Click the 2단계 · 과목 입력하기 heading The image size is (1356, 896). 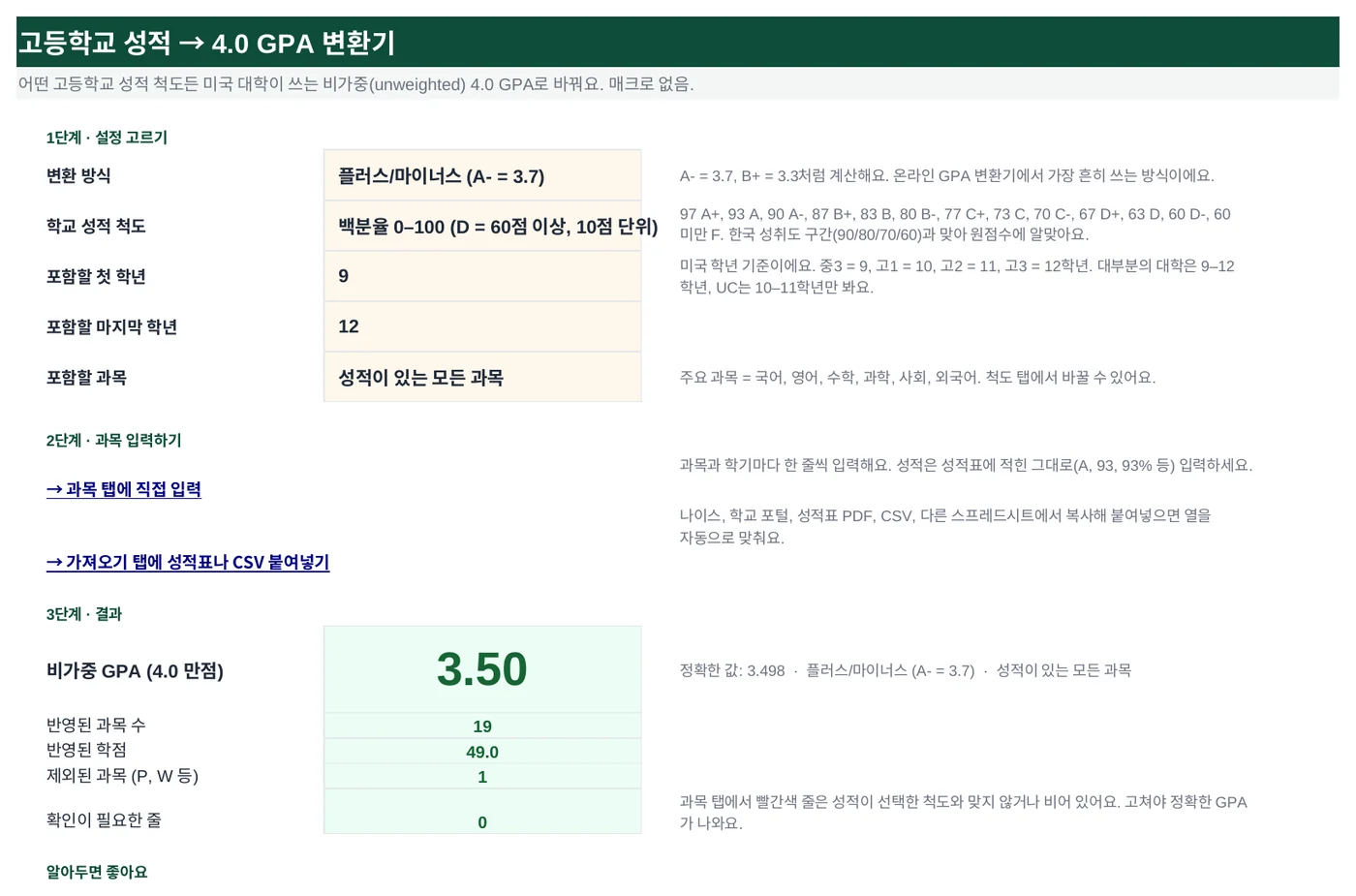click(x=114, y=441)
